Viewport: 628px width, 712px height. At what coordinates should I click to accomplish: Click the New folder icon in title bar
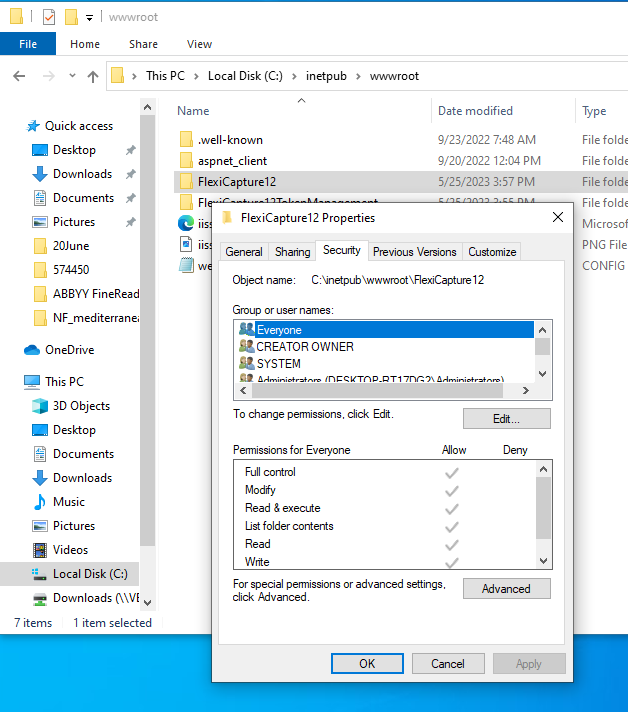coord(71,17)
